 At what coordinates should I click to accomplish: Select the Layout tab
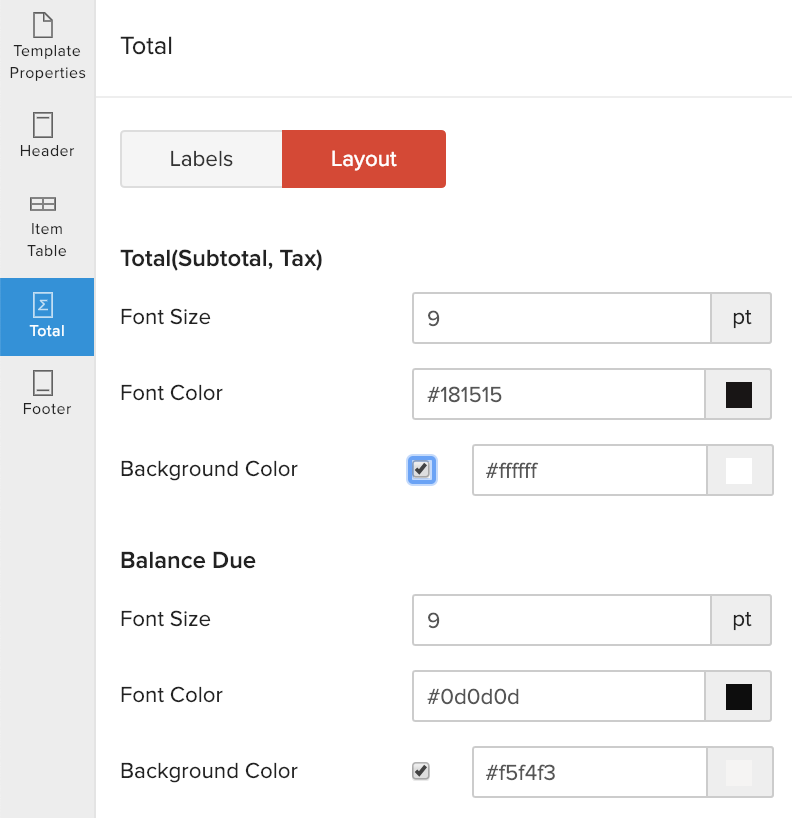364,159
